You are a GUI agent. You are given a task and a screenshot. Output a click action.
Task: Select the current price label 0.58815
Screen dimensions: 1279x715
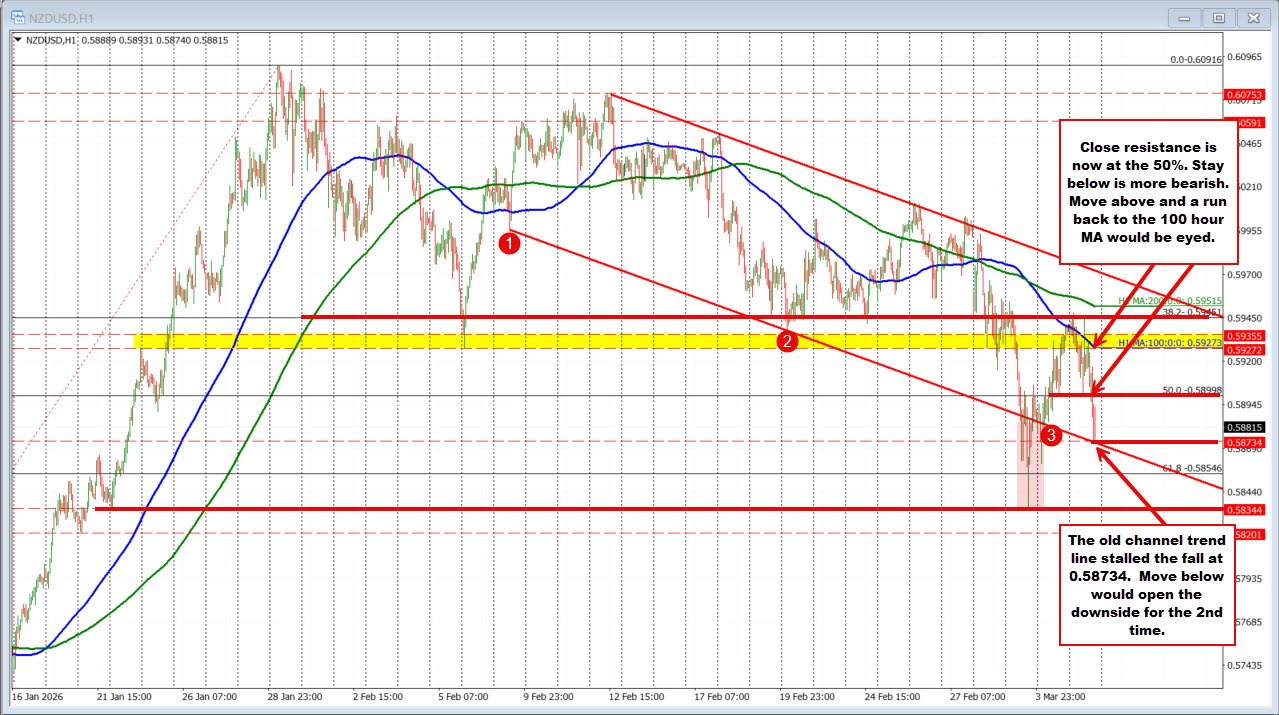[1243, 427]
